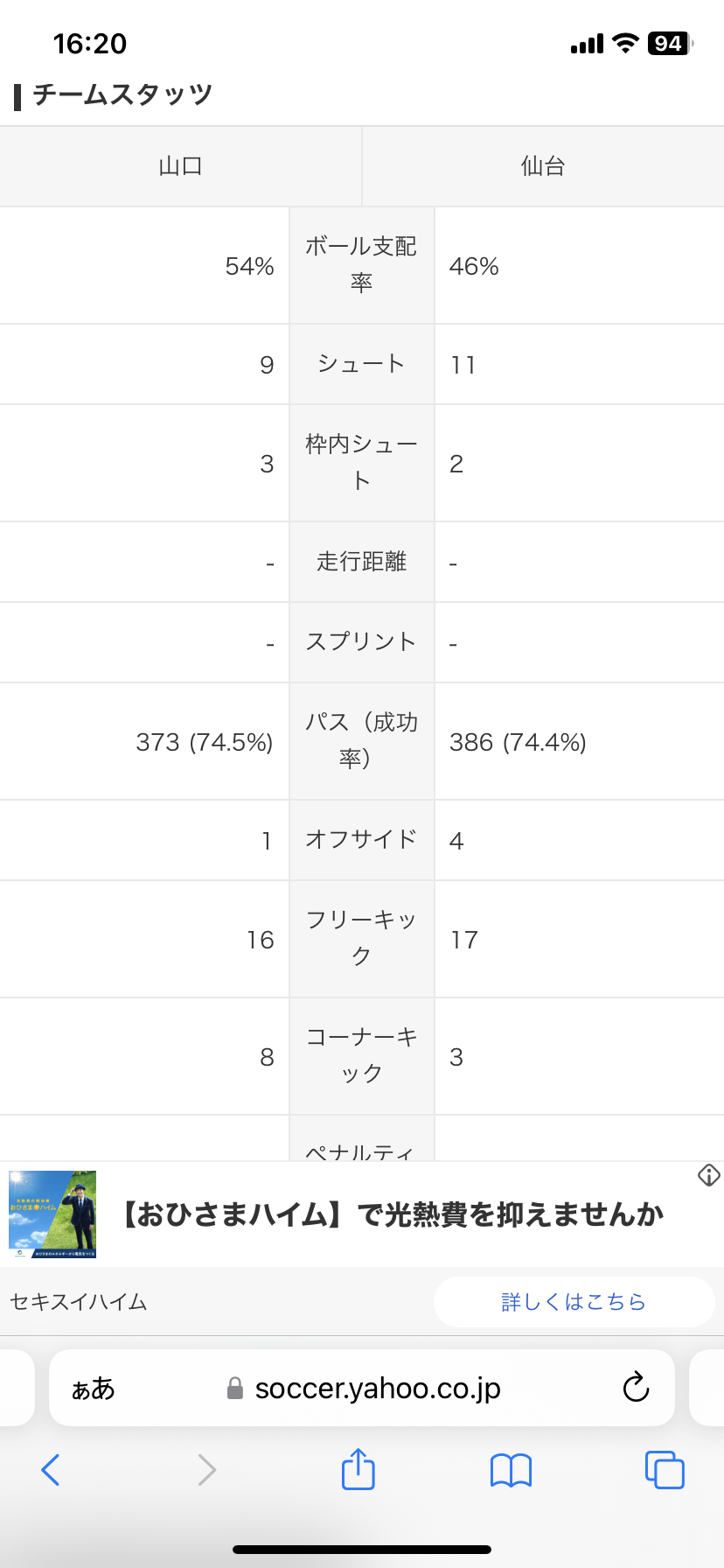
Task: Tap the パス（成功率） stat label
Action: [x=361, y=740]
